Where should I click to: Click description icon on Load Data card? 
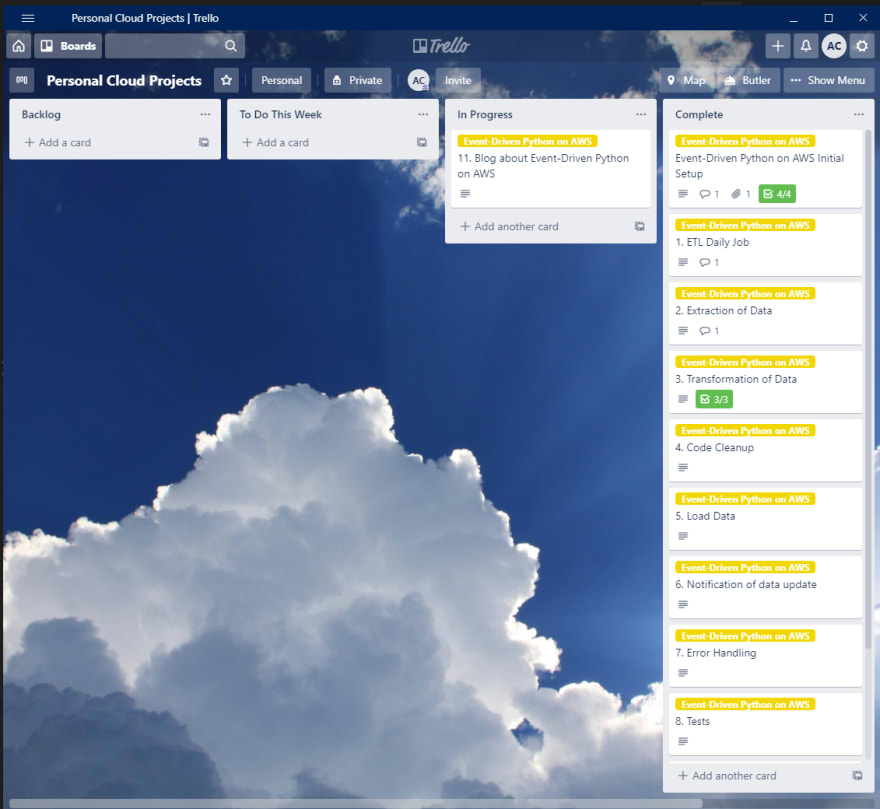[x=683, y=536]
